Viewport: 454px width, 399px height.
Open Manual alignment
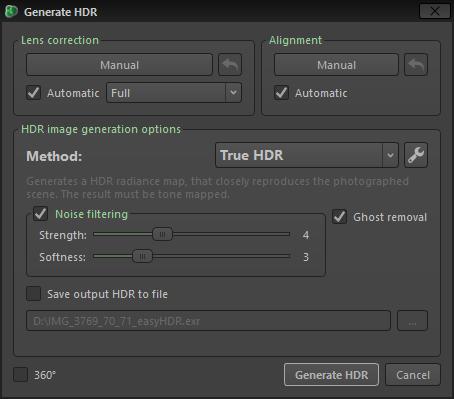(336, 65)
